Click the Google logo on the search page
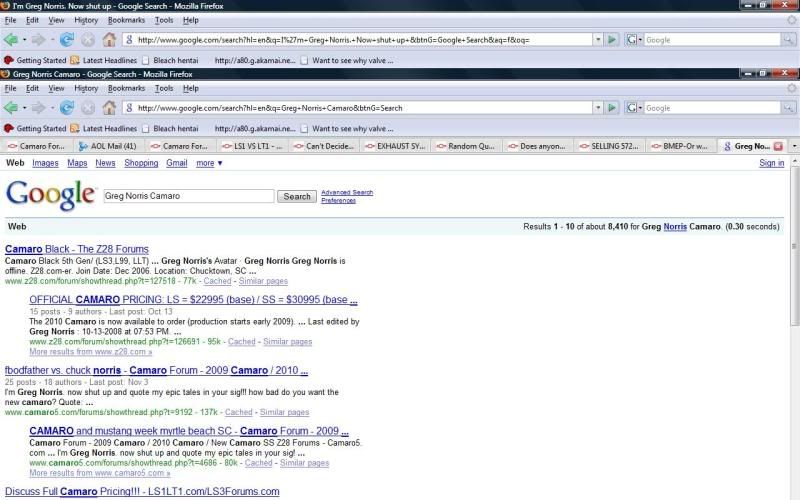The width and height of the screenshot is (800, 500). (50, 195)
